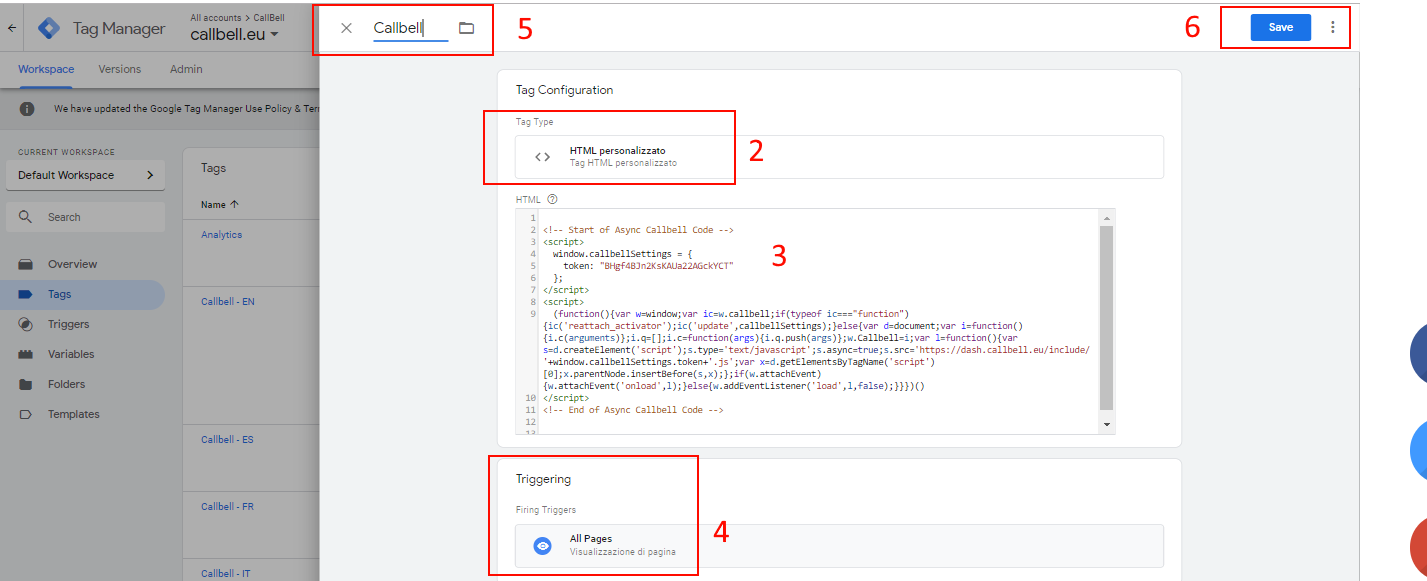This screenshot has height=581, width=1427.
Task: Click the All Pages trigger eye icon
Action: pos(542,546)
